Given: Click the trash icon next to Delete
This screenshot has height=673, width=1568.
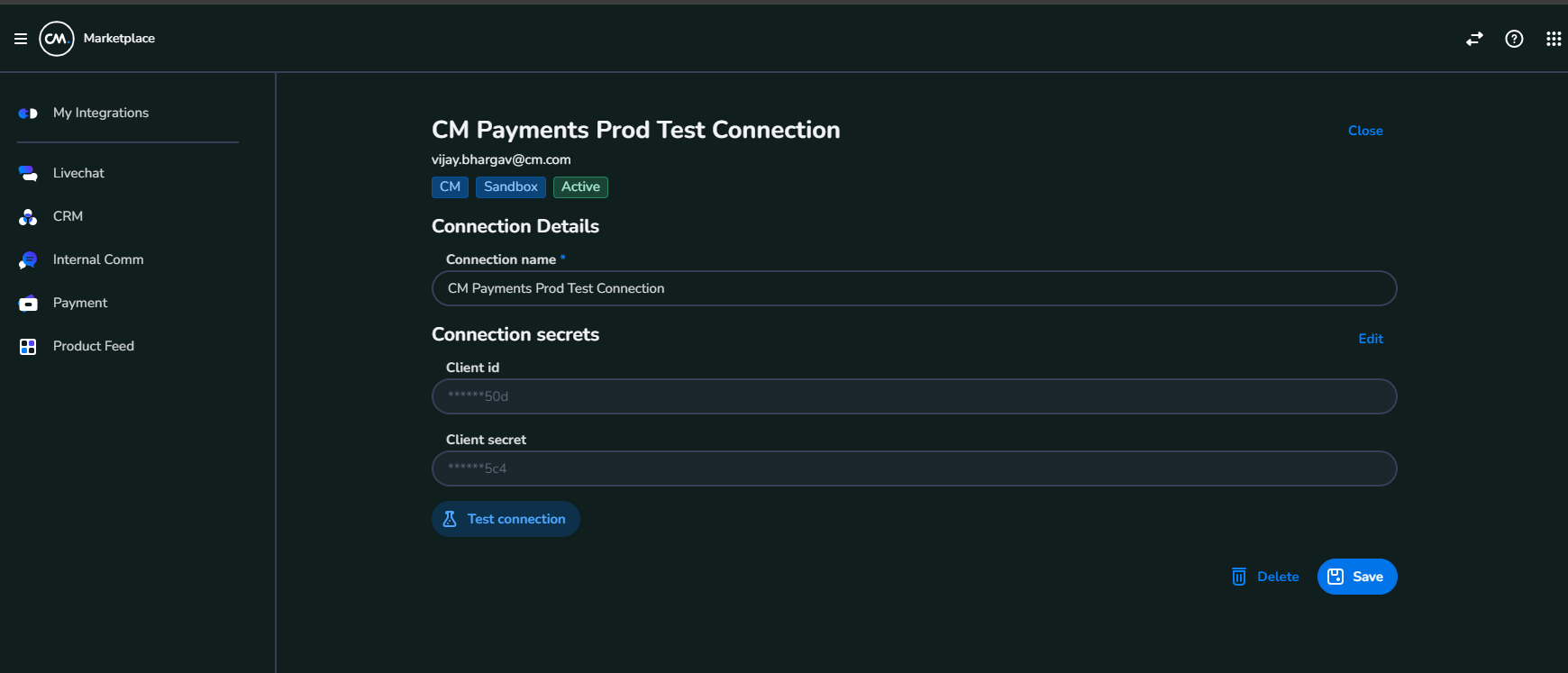Looking at the screenshot, I should pos(1239,577).
